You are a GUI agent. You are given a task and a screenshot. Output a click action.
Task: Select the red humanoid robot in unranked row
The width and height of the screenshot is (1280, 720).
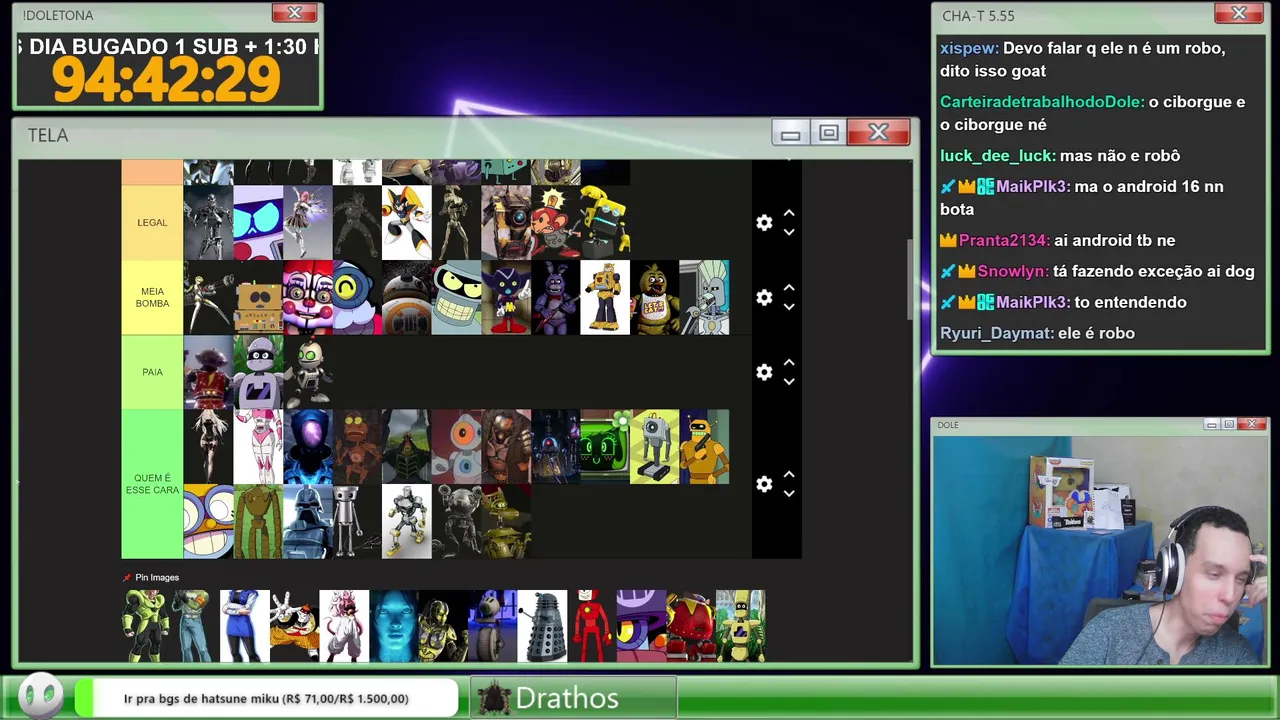pyautogui.click(x=591, y=626)
